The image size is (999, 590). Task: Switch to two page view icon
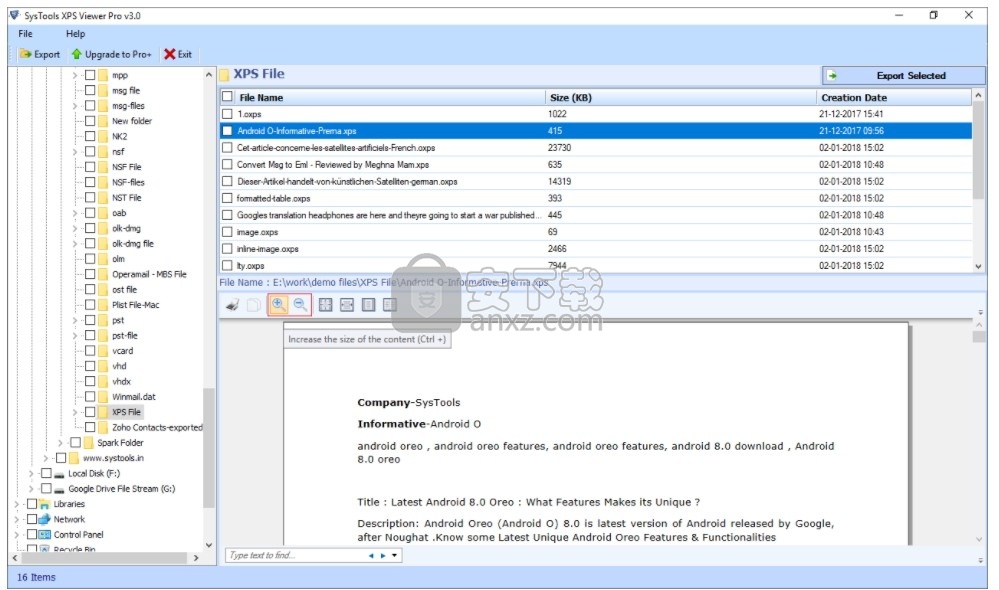(390, 305)
